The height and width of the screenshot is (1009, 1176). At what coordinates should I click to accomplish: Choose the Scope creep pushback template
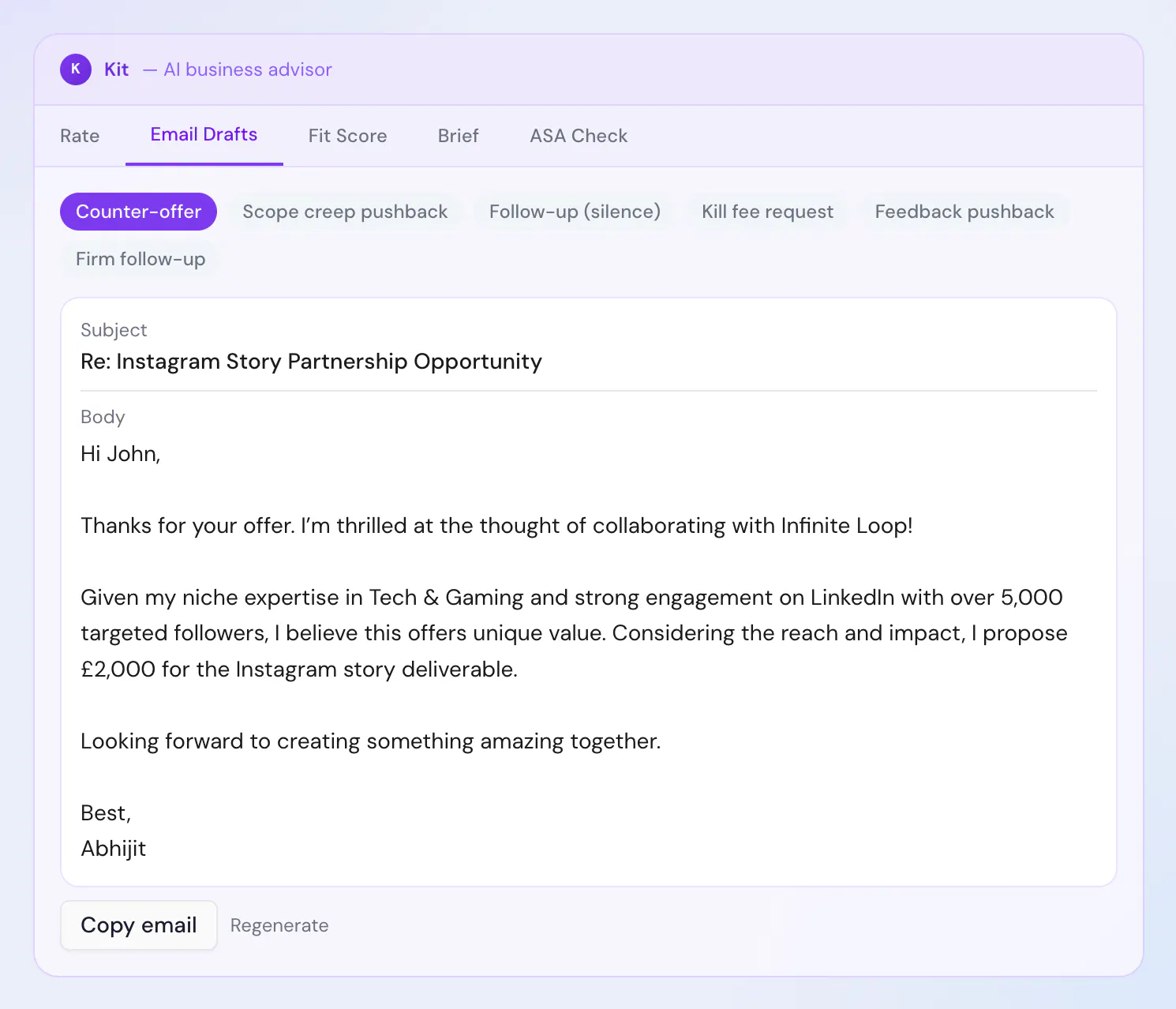coord(345,212)
